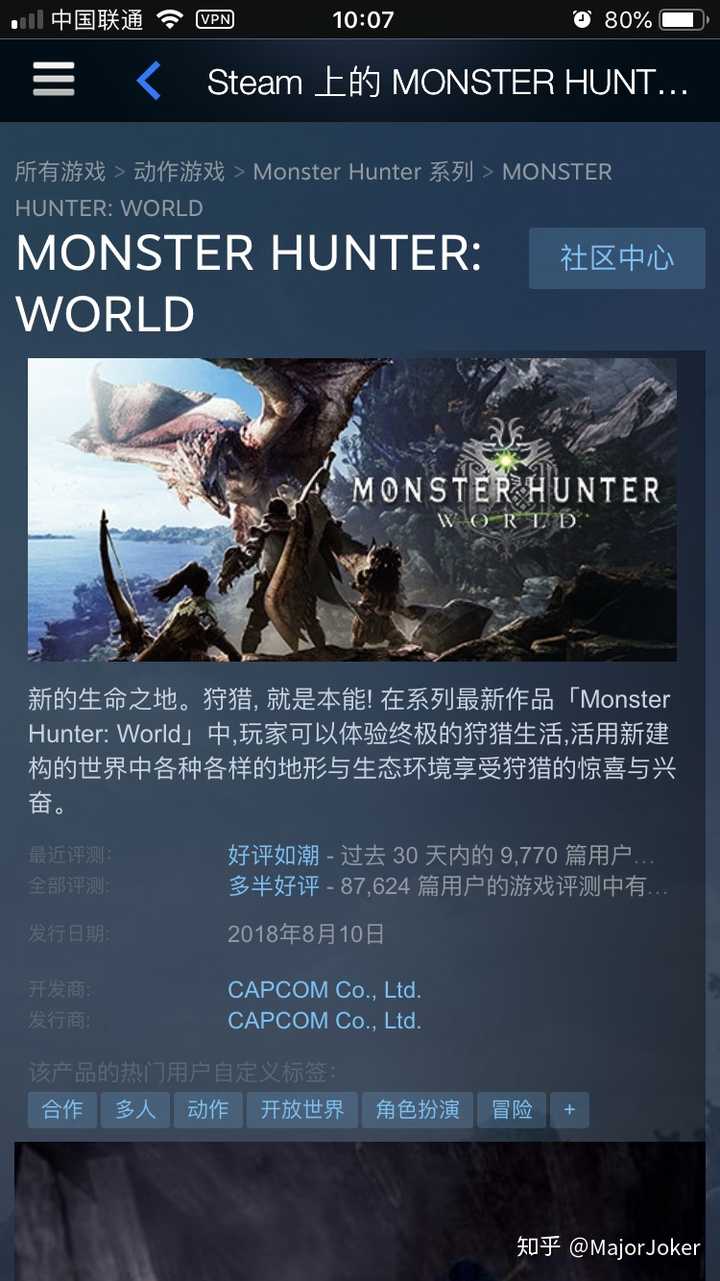Open the CAPCOM Co., Ltd. developer link
Screen dimensions: 720x1281
coord(324,990)
